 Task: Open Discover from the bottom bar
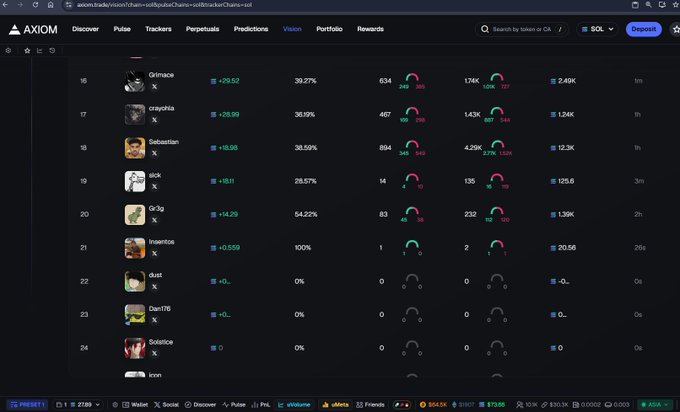coord(200,405)
